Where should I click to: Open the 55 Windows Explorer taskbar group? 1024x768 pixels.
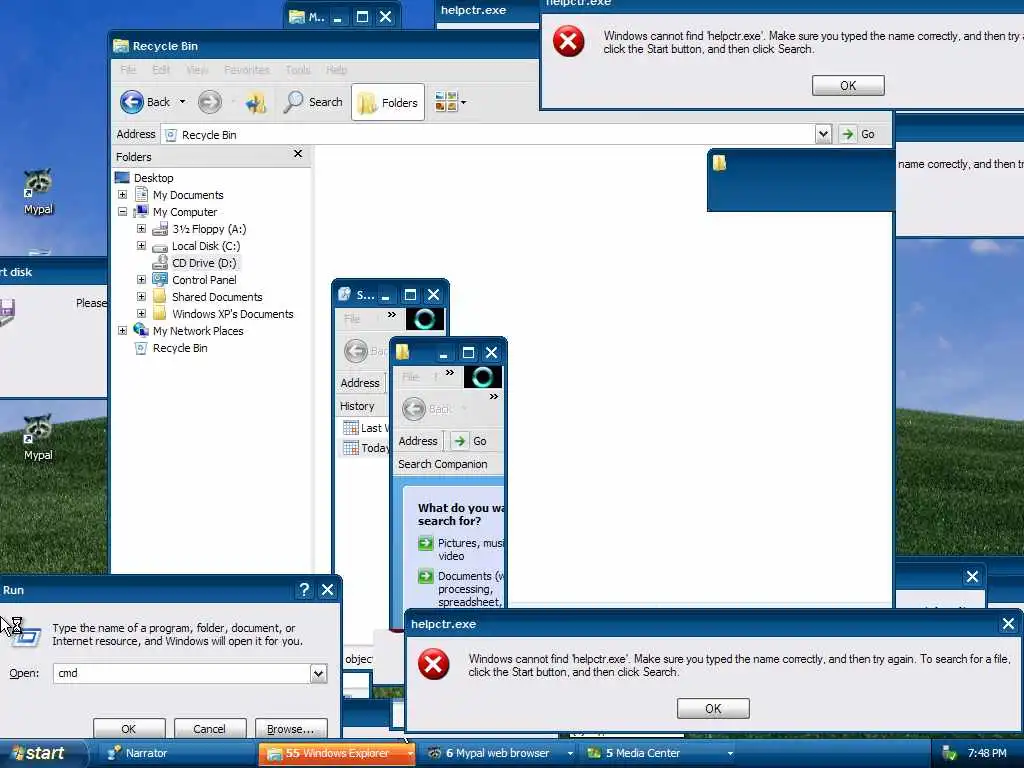[x=337, y=753]
